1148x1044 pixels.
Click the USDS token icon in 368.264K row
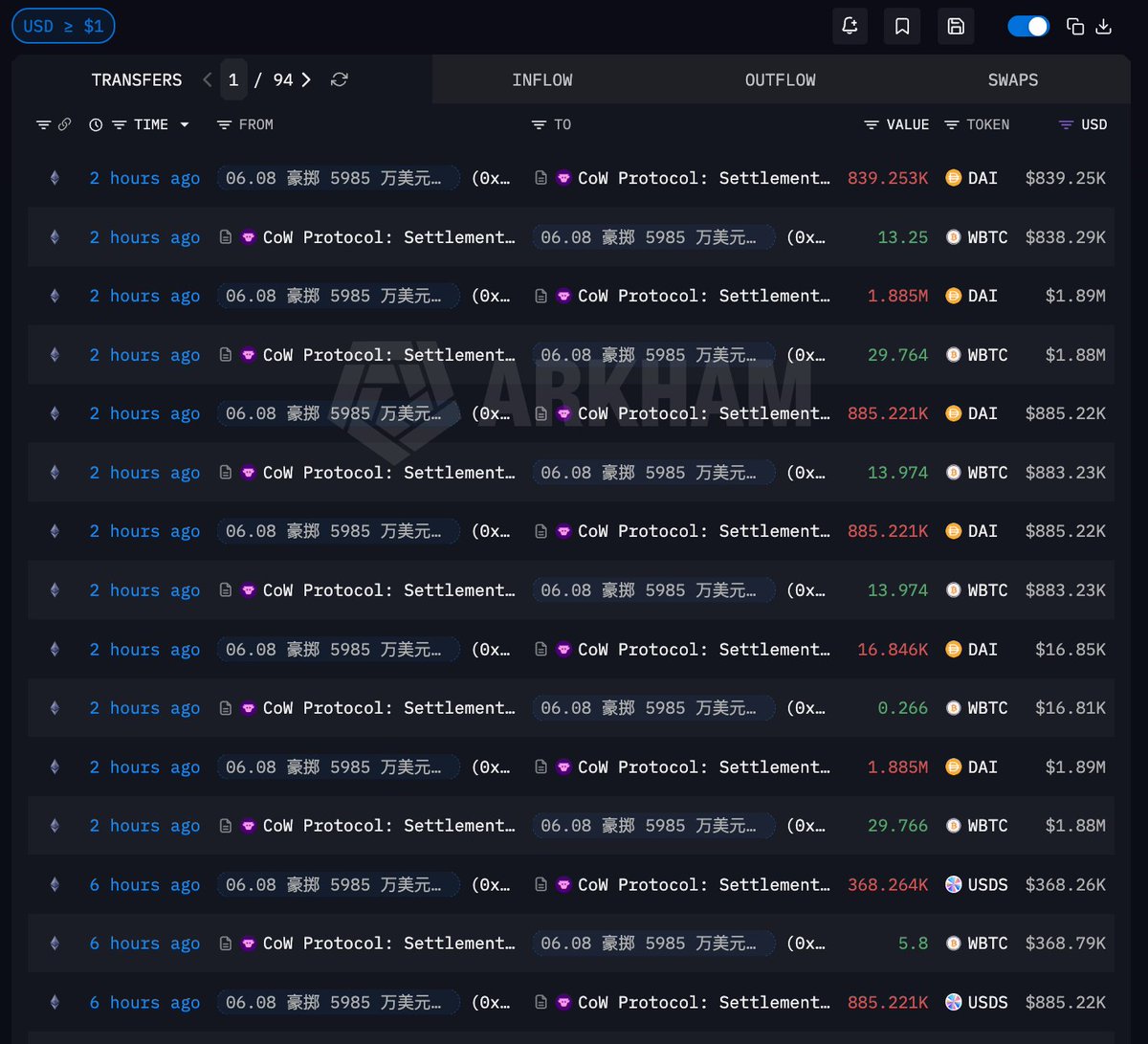953,885
